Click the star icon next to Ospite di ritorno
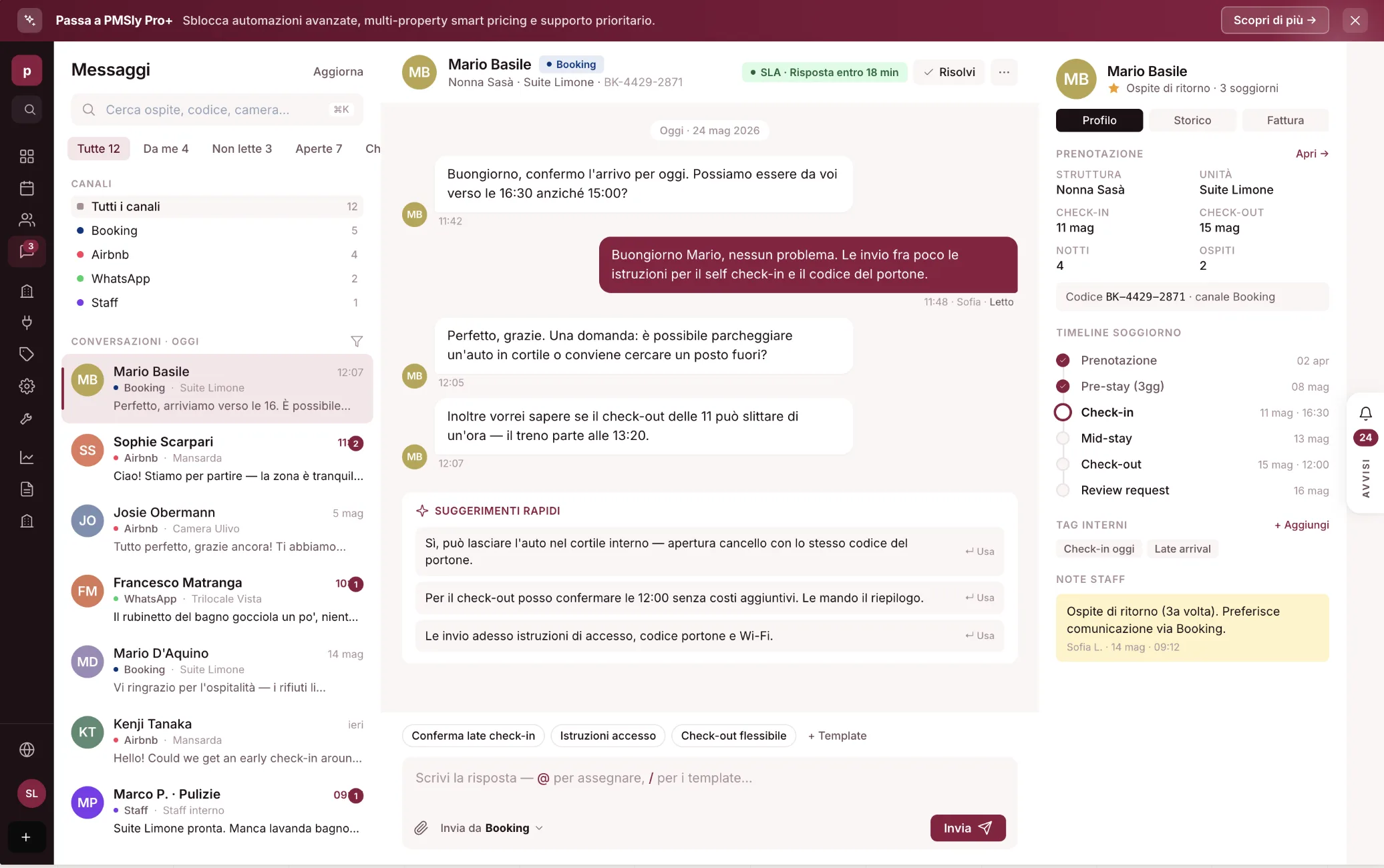Image resolution: width=1384 pixels, height=868 pixels. [x=1113, y=88]
